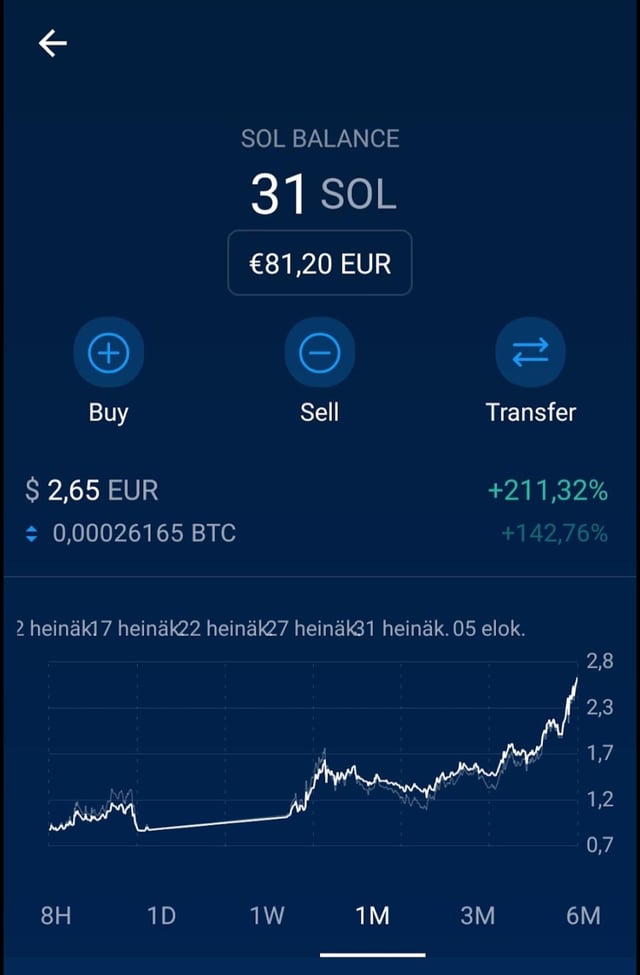
Task: Tap the +142,76% BTC change value
Action: coord(554,534)
